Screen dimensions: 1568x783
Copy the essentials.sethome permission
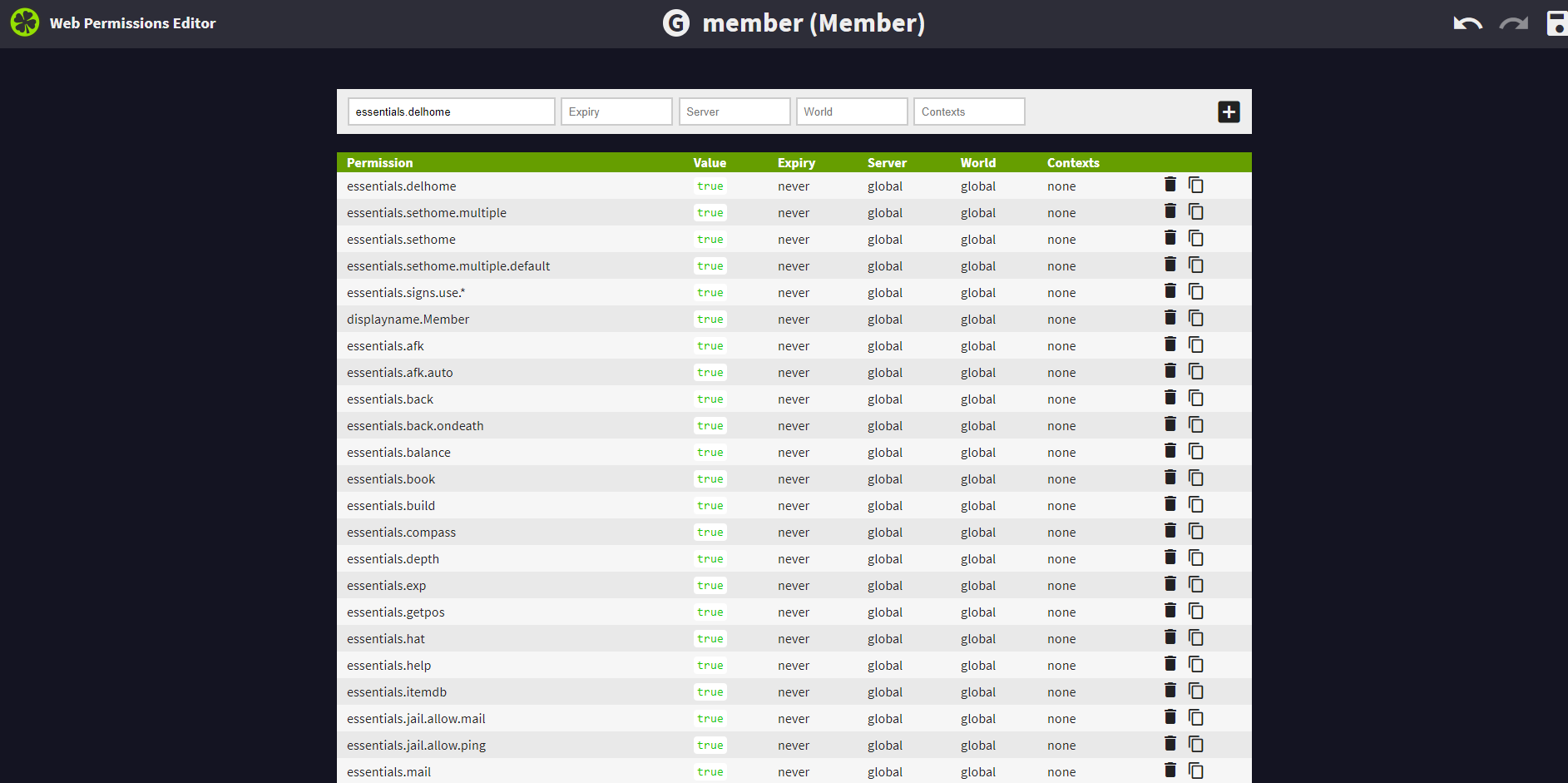click(1196, 238)
